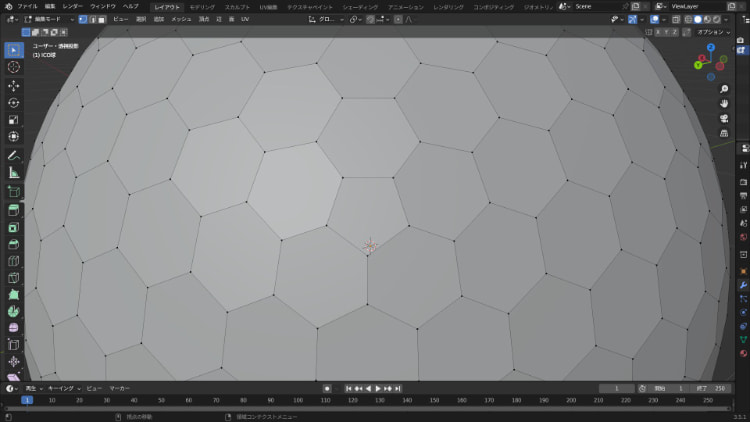Image resolution: width=750 pixels, height=422 pixels.
Task: Toggle camera view with camera icon
Action: click(x=724, y=119)
